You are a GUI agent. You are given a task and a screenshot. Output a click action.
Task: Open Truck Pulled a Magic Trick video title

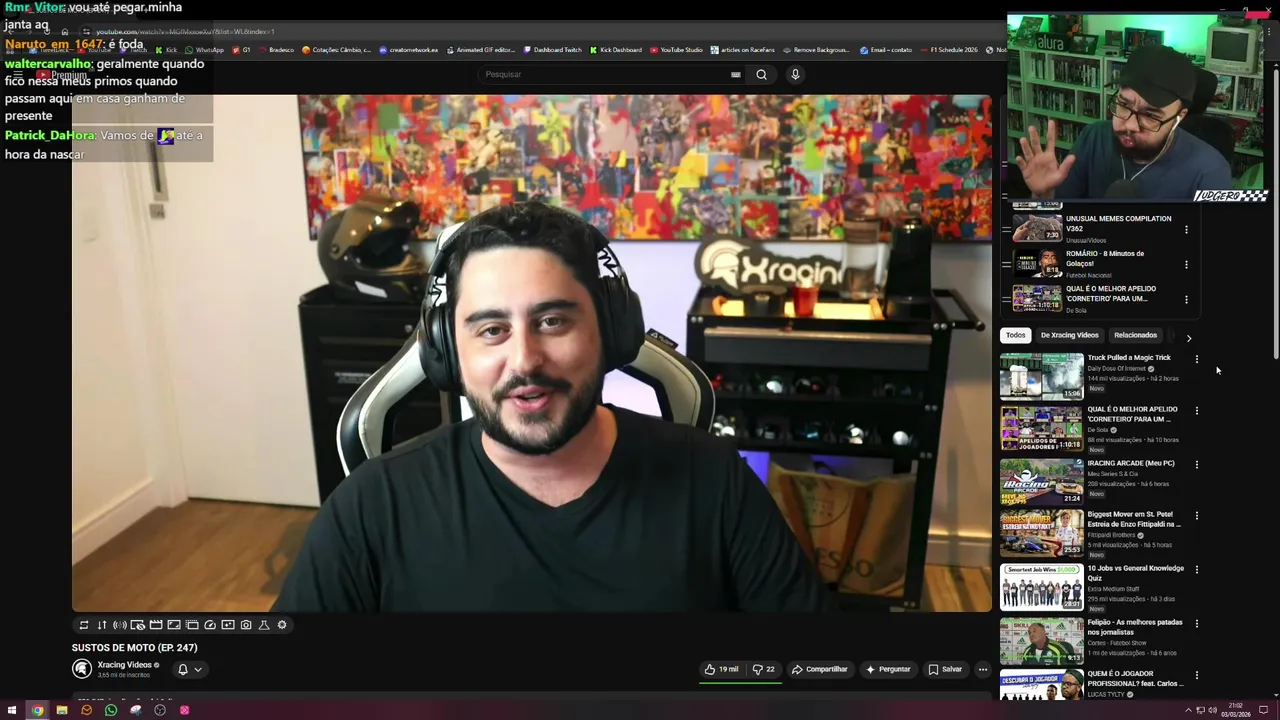click(1129, 358)
